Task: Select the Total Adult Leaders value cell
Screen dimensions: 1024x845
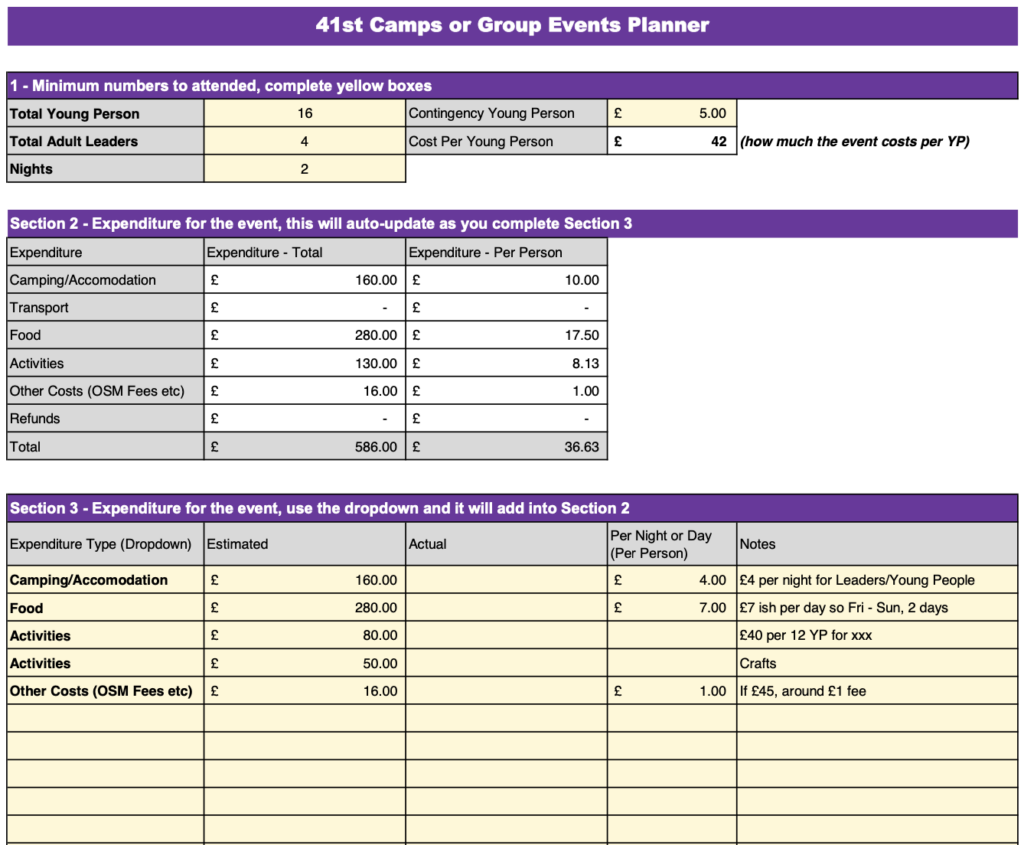Action: [x=303, y=141]
